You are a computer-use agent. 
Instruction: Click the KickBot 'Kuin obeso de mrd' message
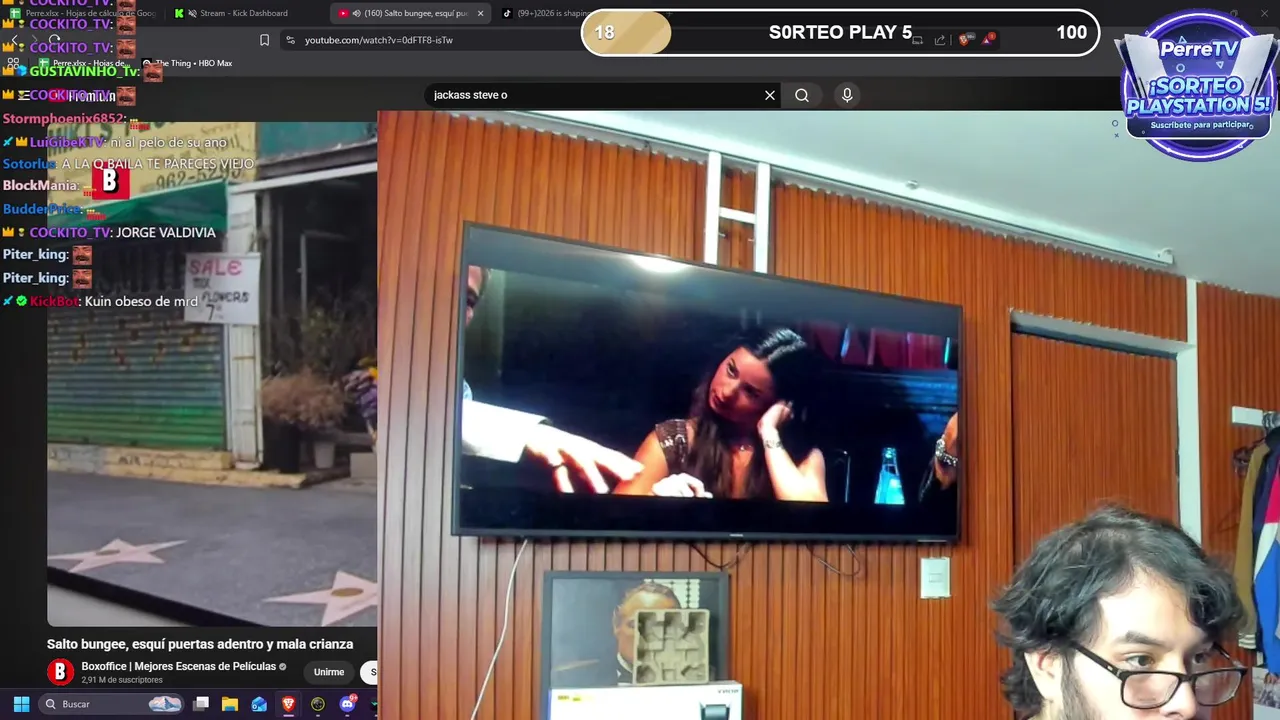[100, 301]
